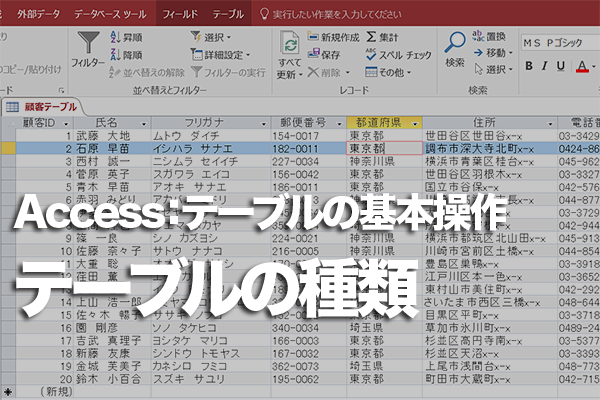Click cell 武藤 大地
Viewport: 600px width, 400px height.
112,136
